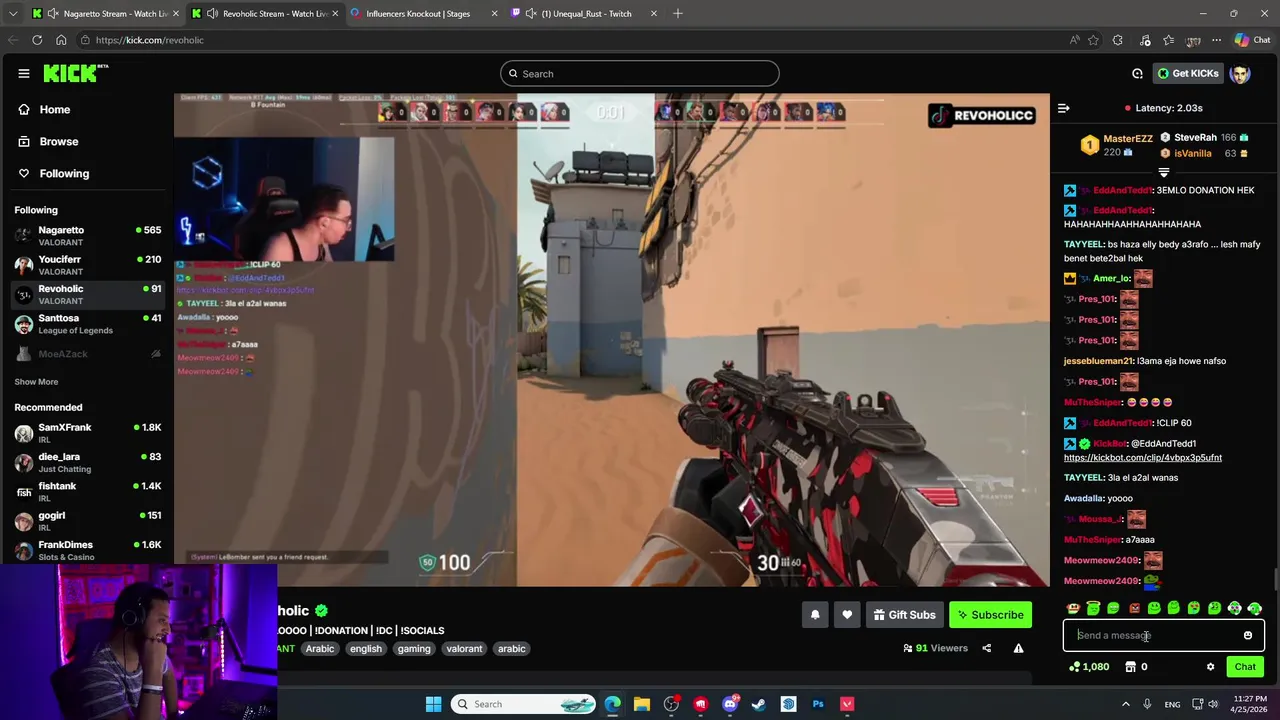Open the kickbot.com clip link
Viewport: 1280px width, 720px height.
click(1143, 458)
